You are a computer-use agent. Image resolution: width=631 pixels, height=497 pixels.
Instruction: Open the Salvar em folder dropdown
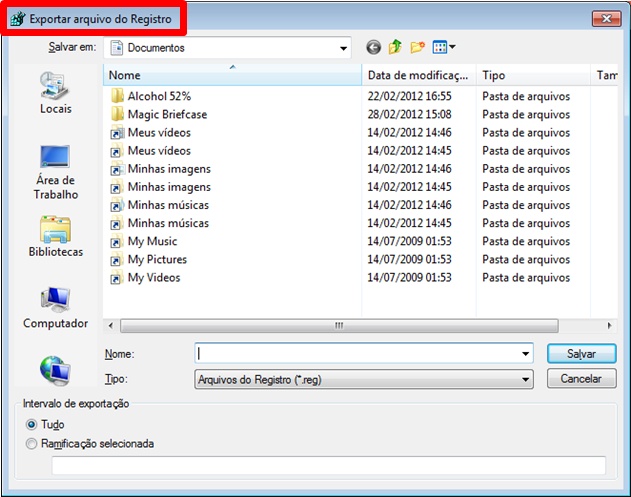pos(343,48)
